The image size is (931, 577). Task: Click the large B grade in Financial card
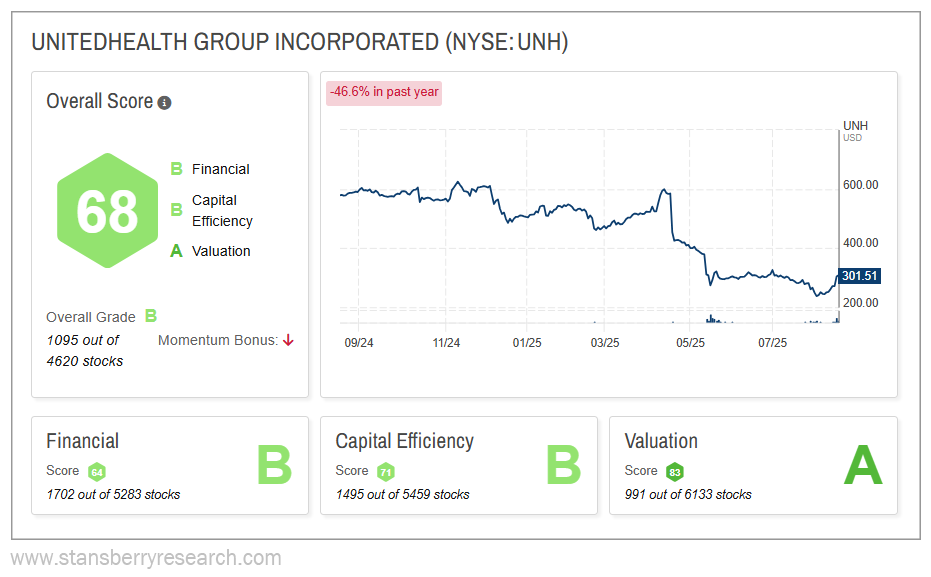[x=273, y=466]
